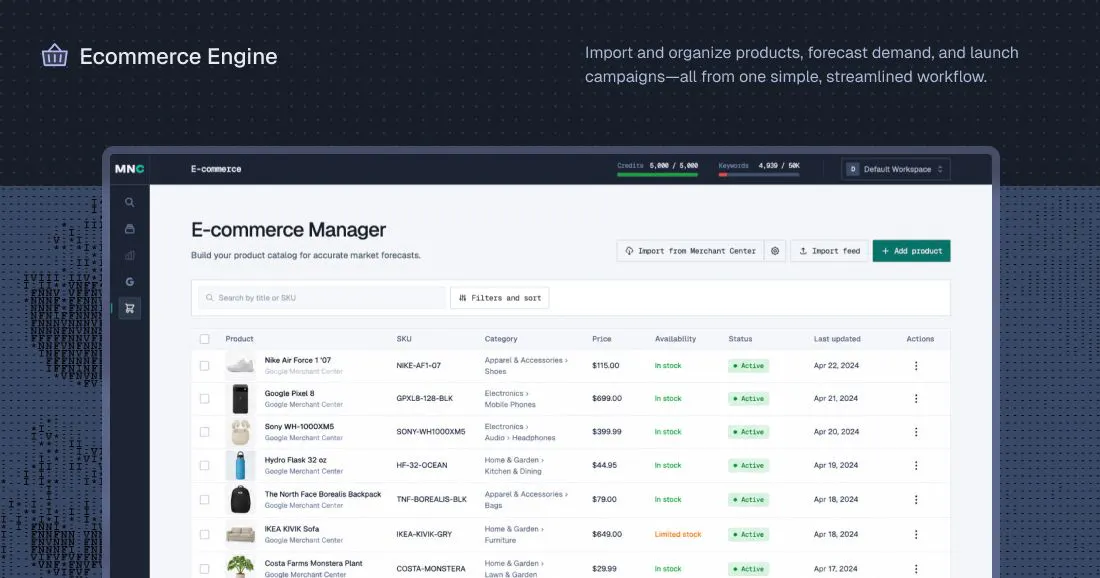Sort by the Category column header
Image resolution: width=1100 pixels, height=578 pixels.
point(501,339)
